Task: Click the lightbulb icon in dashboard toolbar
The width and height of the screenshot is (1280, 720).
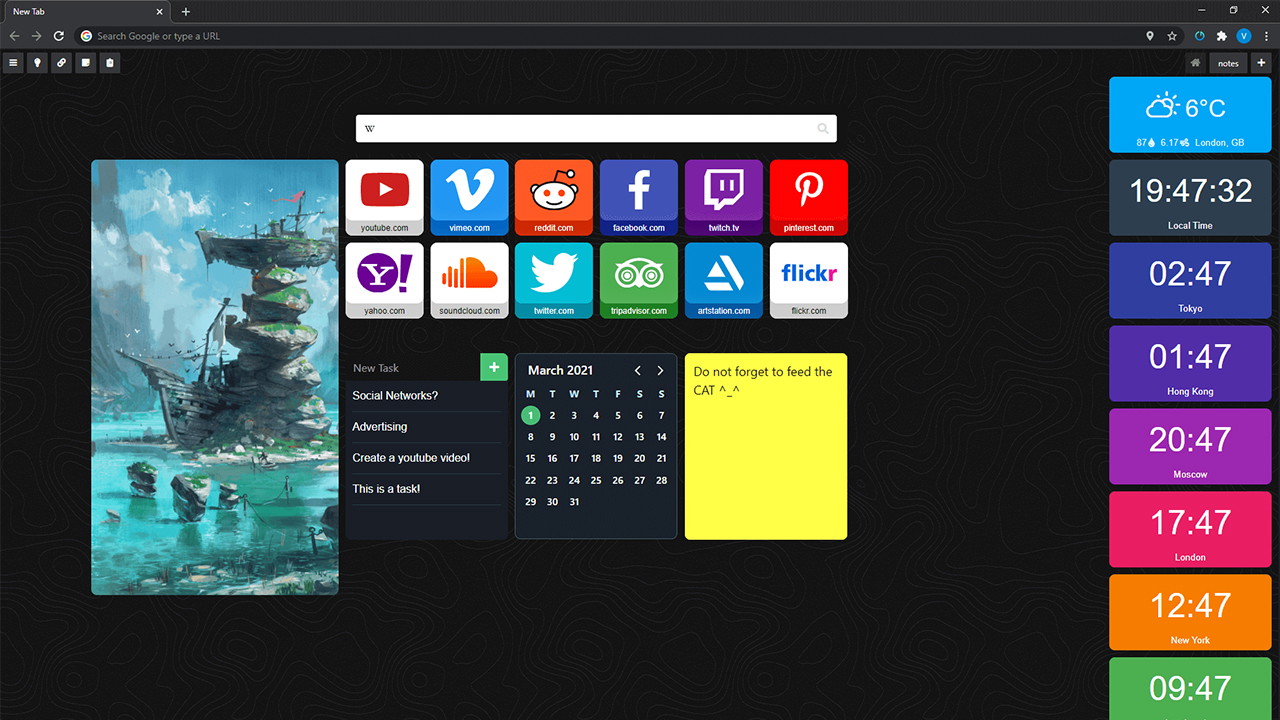Action: pos(37,63)
